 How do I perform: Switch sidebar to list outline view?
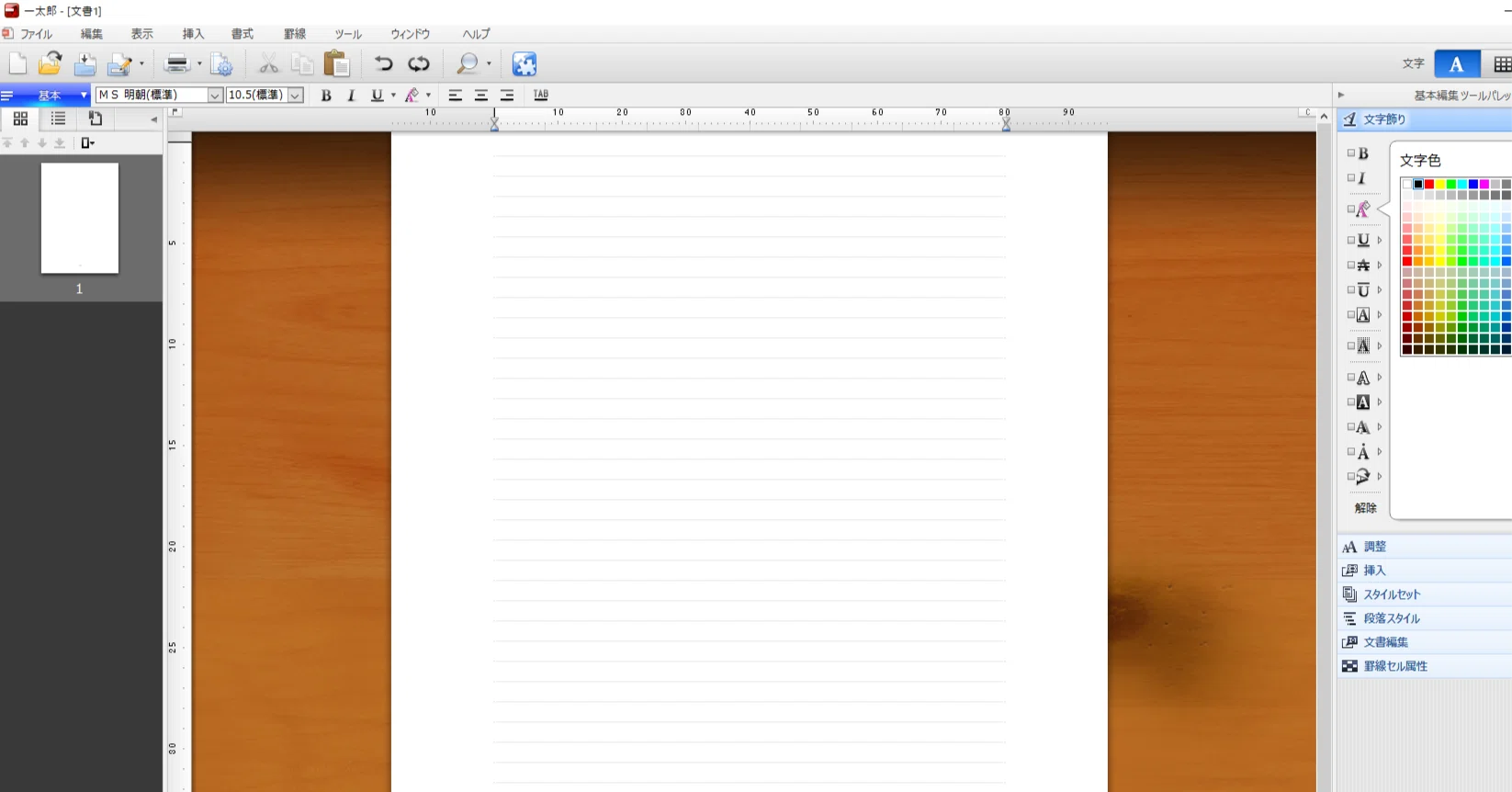(58, 119)
